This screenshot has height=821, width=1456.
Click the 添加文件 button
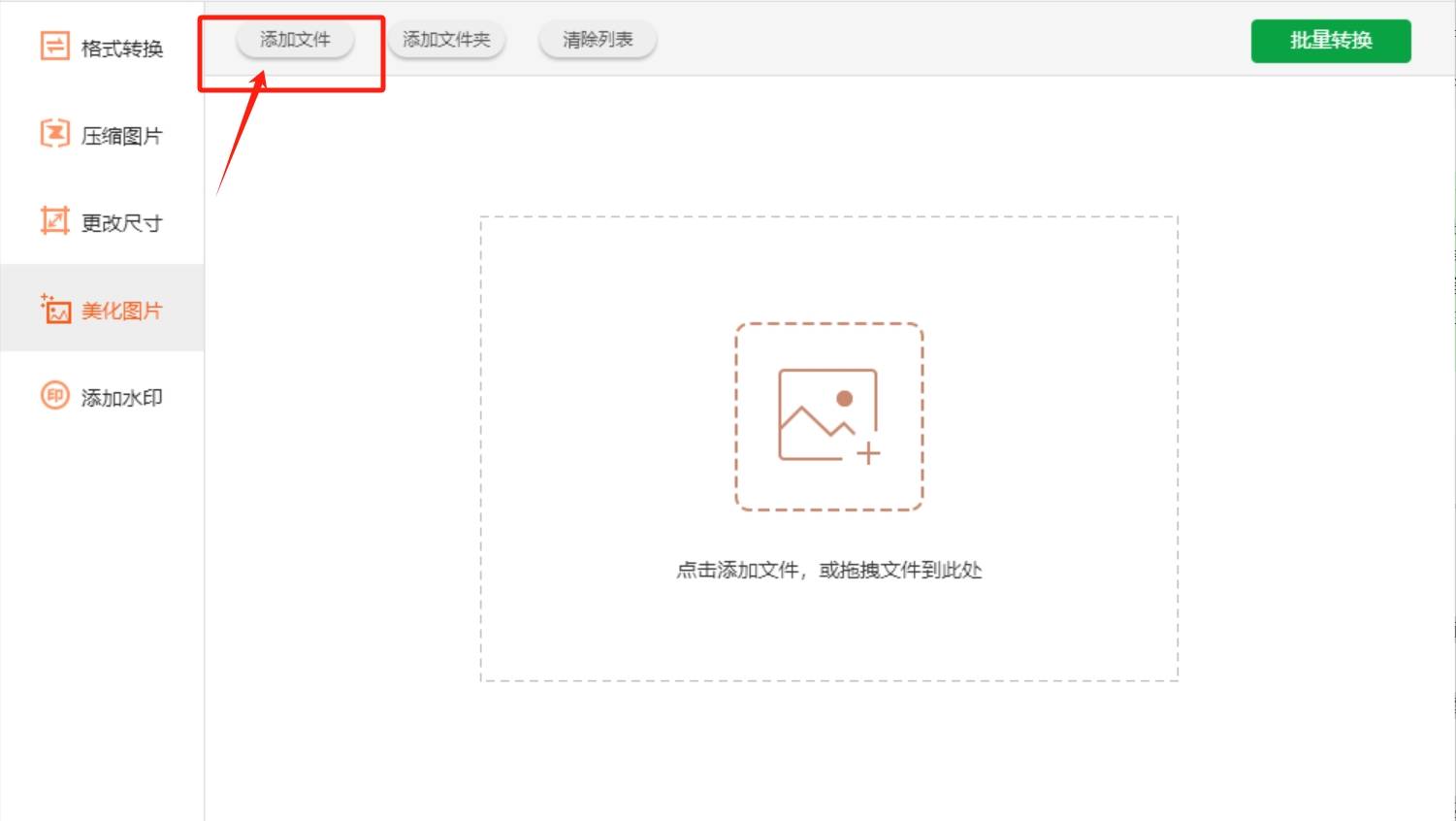pos(295,40)
